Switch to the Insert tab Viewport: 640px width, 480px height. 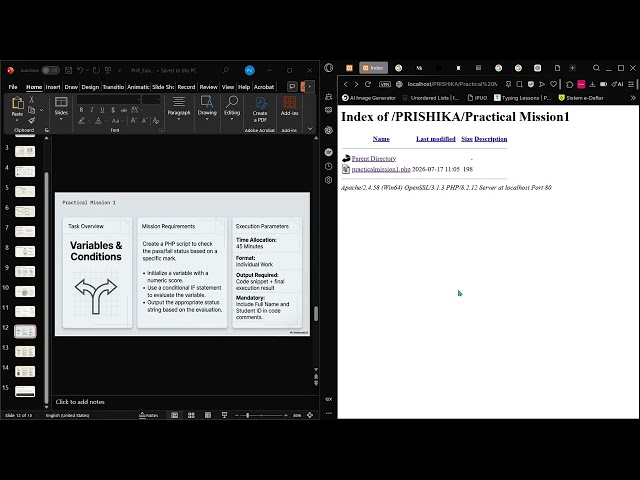[53, 87]
